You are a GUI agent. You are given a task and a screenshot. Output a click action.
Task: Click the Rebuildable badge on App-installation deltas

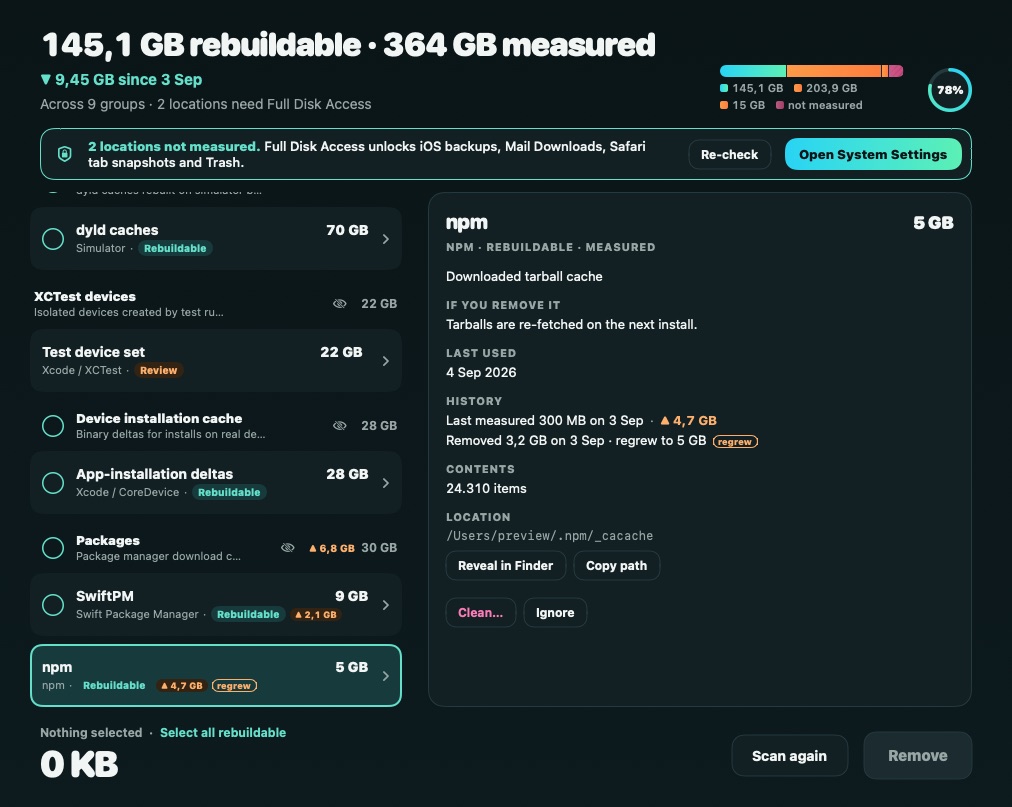pyautogui.click(x=229, y=492)
